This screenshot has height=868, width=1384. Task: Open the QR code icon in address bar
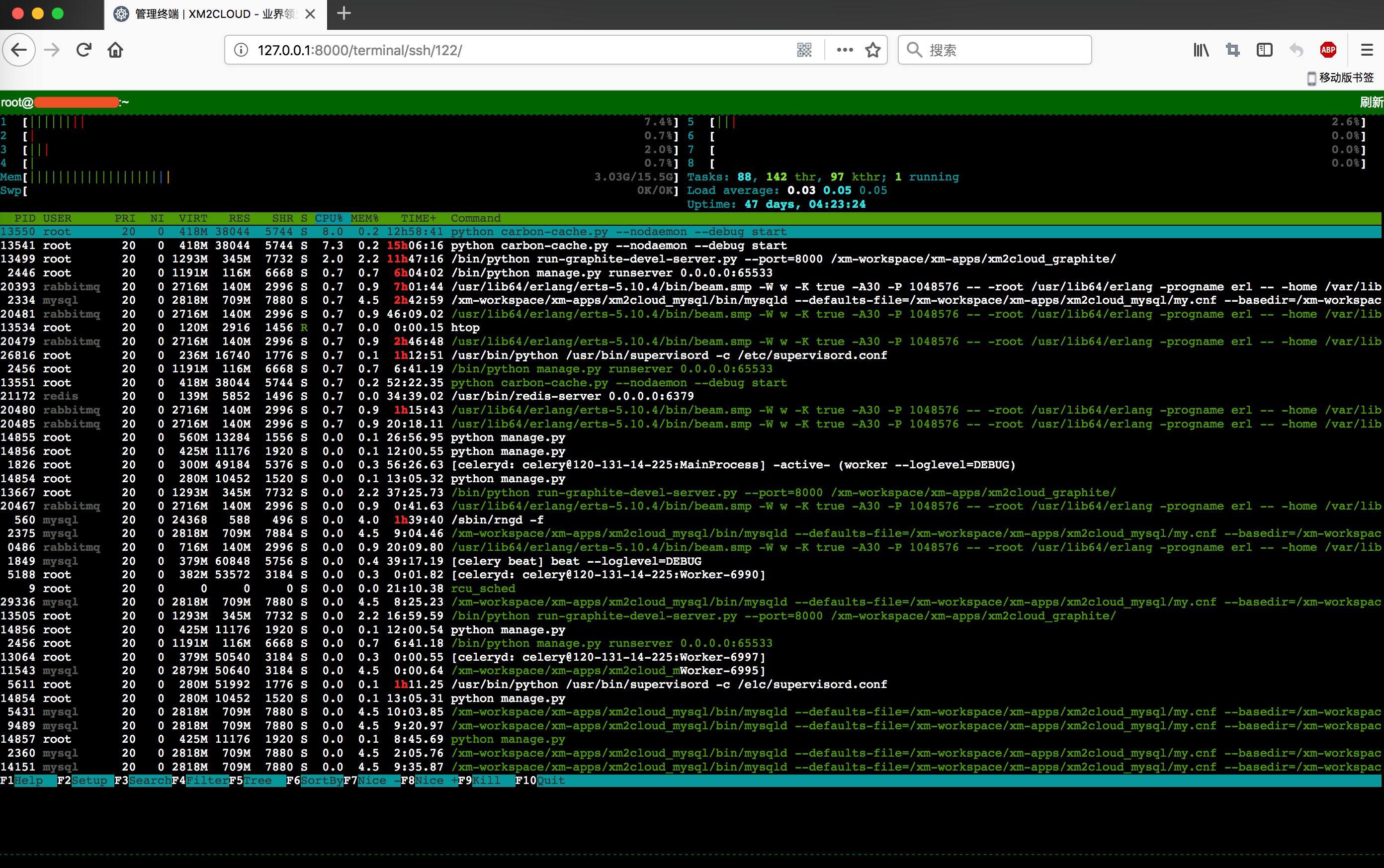[804, 50]
